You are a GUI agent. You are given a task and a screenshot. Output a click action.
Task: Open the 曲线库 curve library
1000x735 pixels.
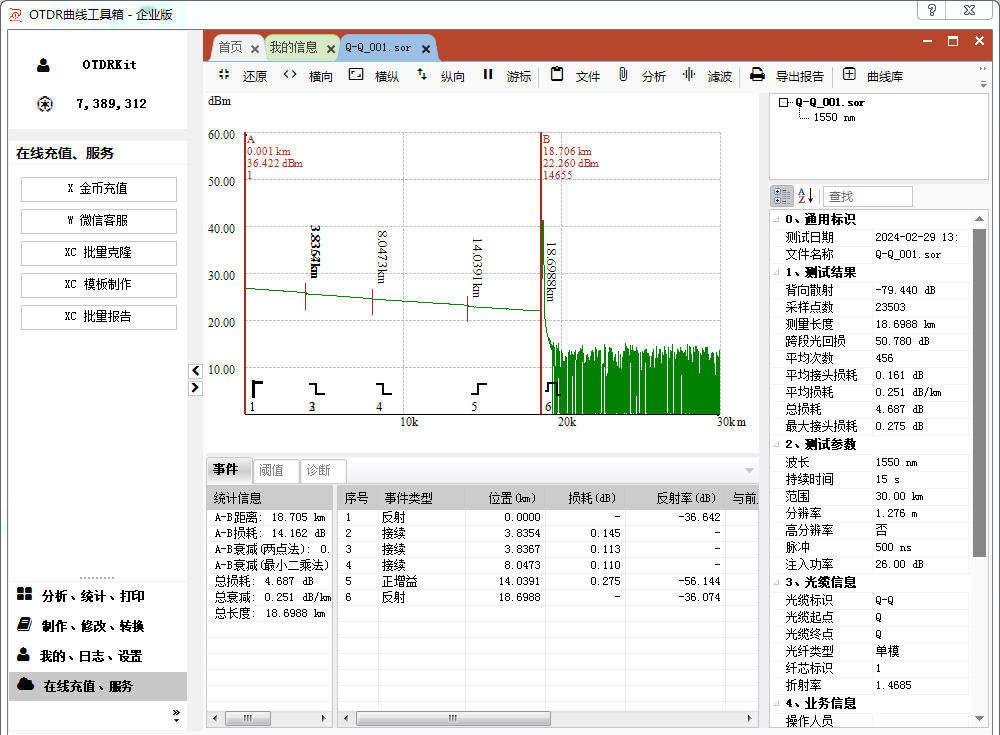[850, 75]
